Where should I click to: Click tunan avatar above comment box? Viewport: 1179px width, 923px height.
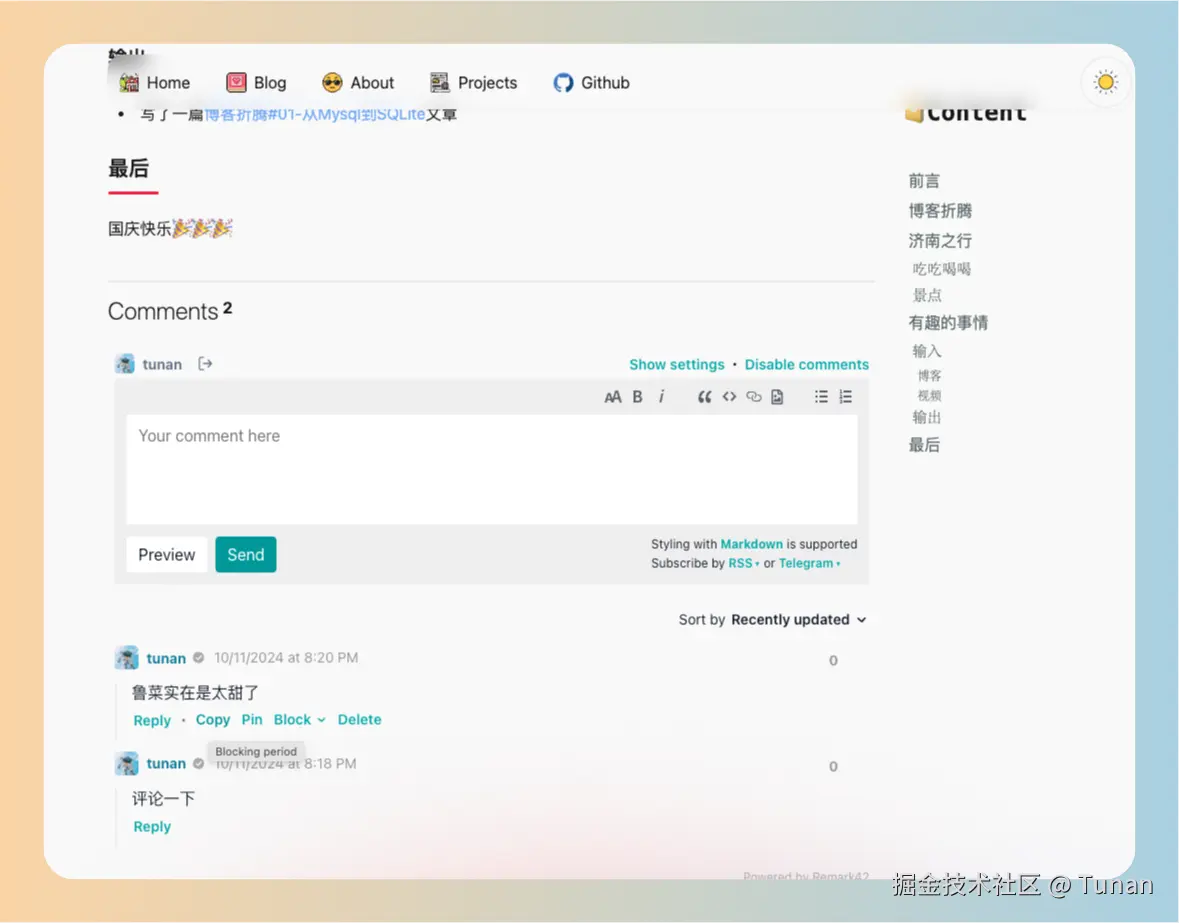click(x=125, y=364)
